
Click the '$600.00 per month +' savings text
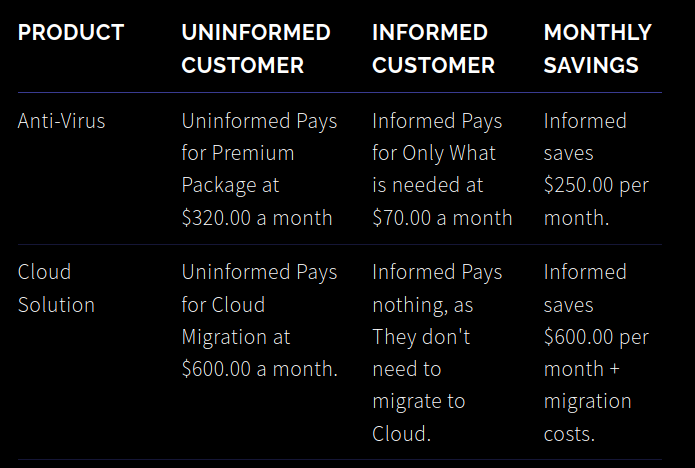[596, 353]
